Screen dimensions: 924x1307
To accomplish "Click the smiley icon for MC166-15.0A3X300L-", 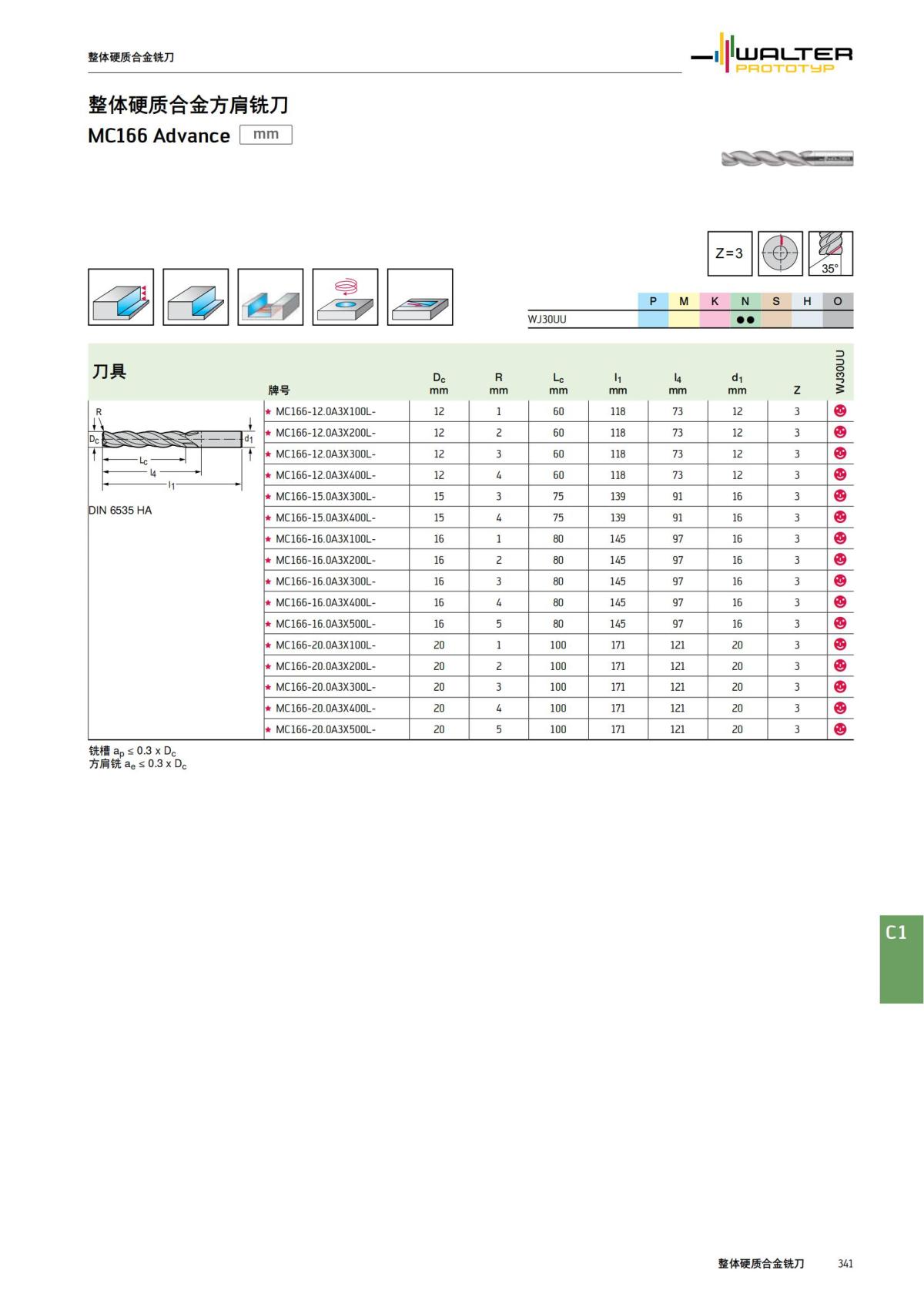I will [840, 496].
